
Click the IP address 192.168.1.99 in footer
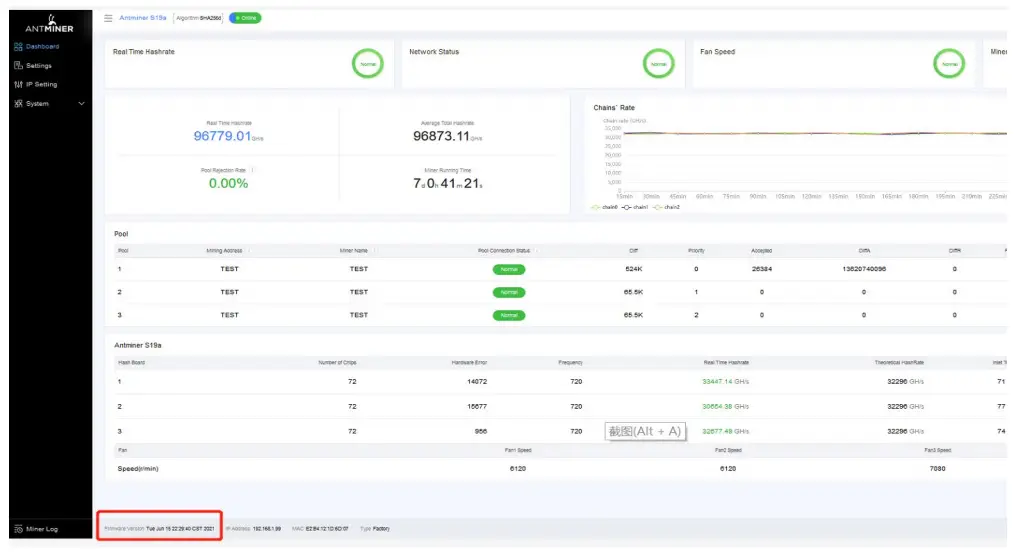coord(266,529)
